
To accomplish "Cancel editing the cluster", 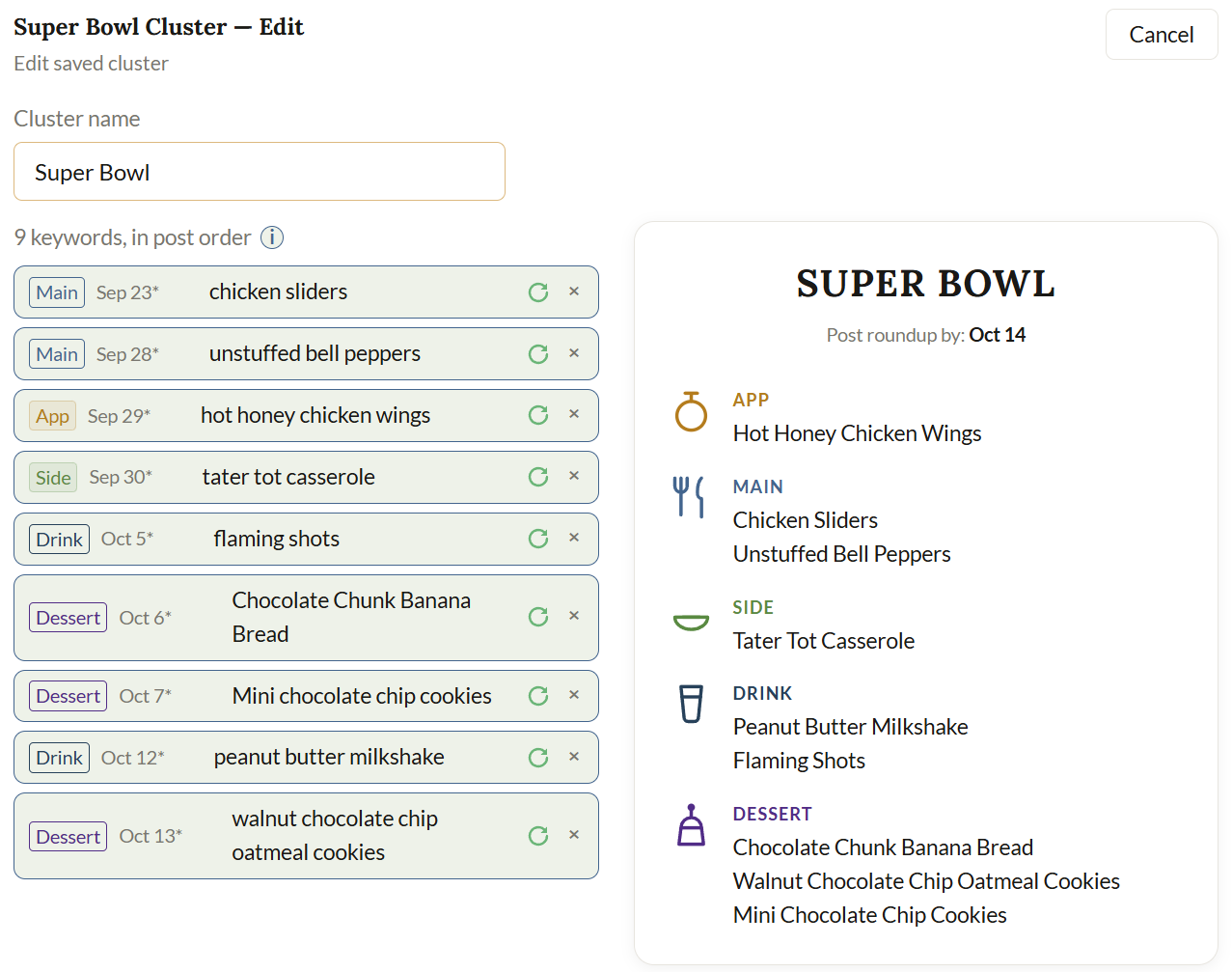I will pos(1162,35).
